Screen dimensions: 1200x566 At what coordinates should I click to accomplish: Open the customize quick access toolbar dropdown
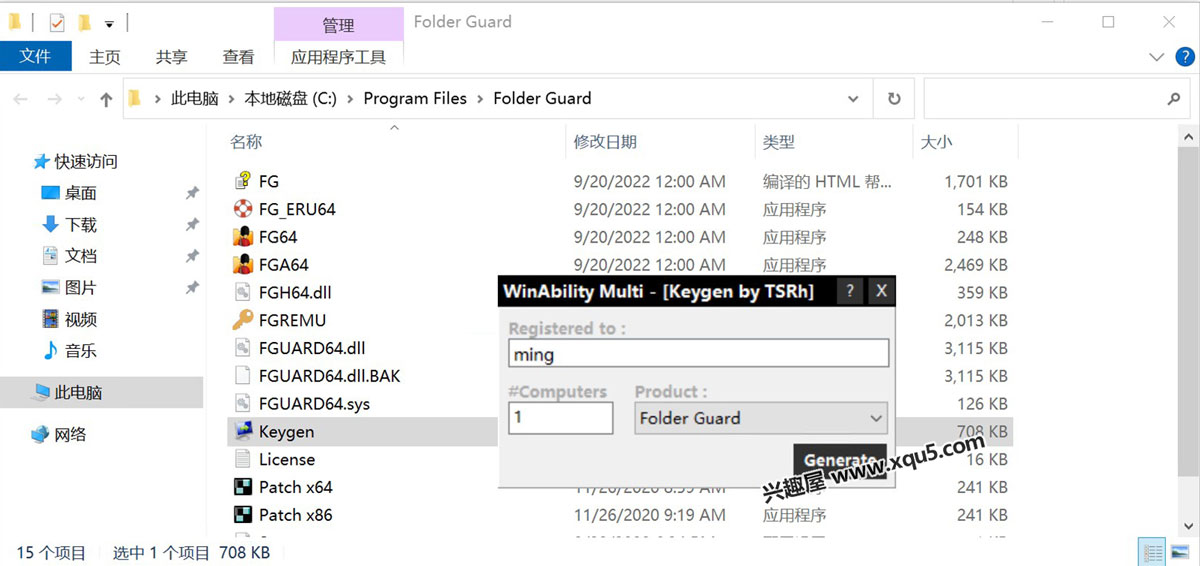(109, 22)
